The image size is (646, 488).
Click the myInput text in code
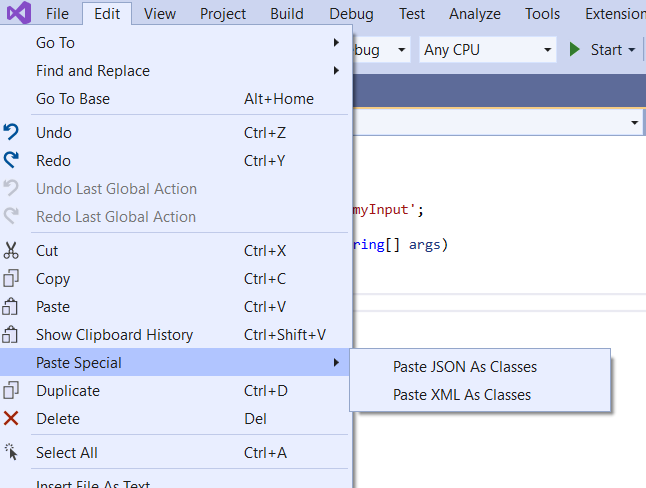pyautogui.click(x=380, y=209)
